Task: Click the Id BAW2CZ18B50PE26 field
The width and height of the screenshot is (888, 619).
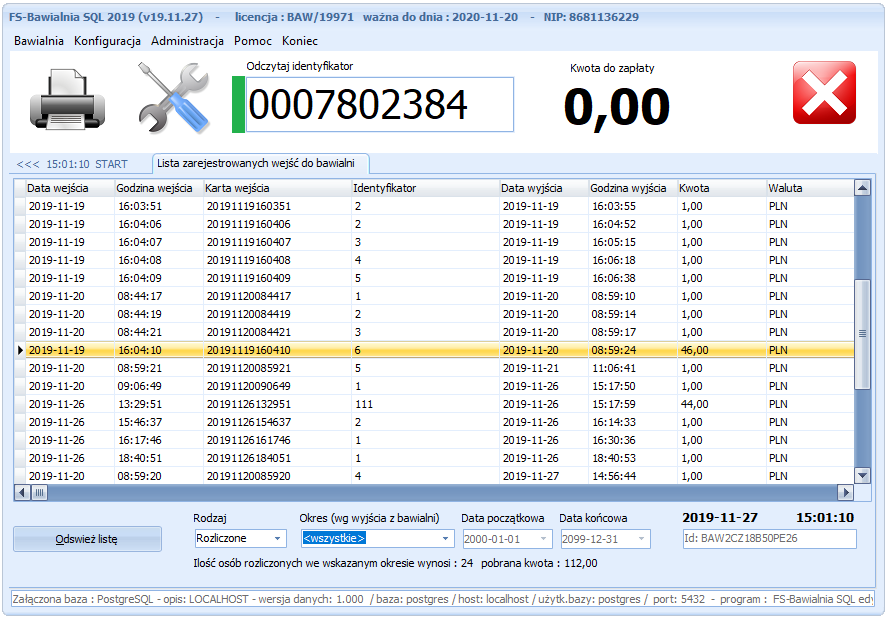Action: pyautogui.click(x=770, y=539)
